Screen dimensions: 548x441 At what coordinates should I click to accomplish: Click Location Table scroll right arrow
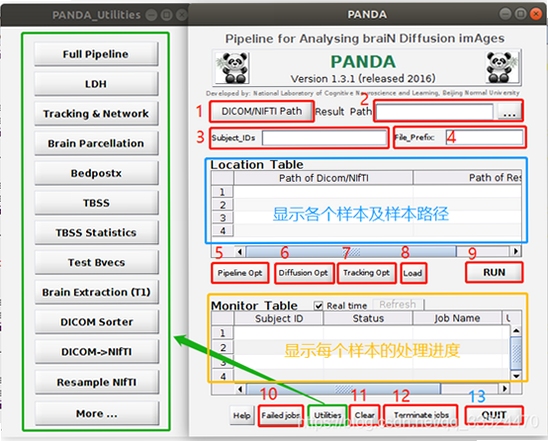[x=515, y=251]
